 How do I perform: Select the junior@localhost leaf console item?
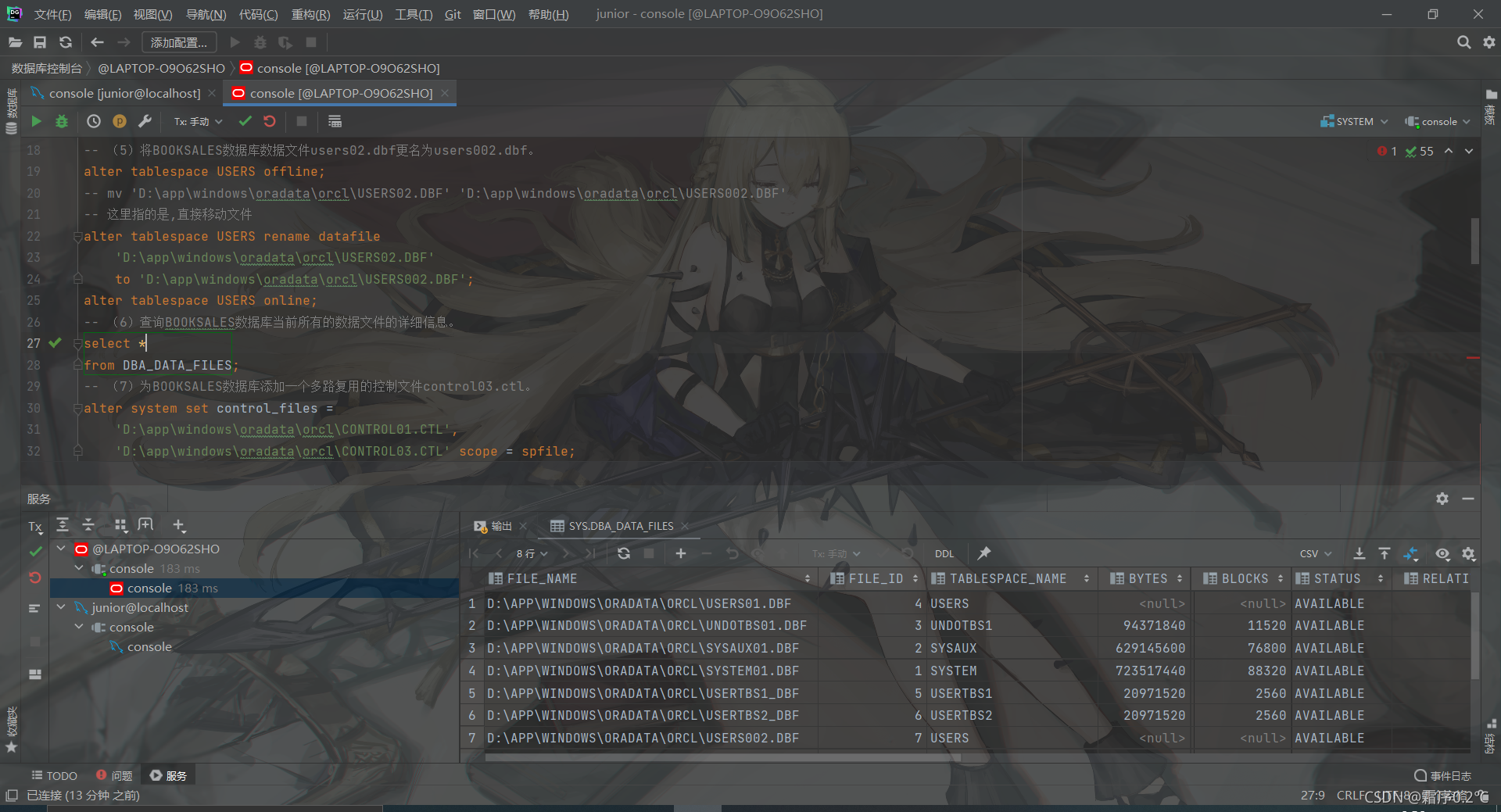click(149, 646)
